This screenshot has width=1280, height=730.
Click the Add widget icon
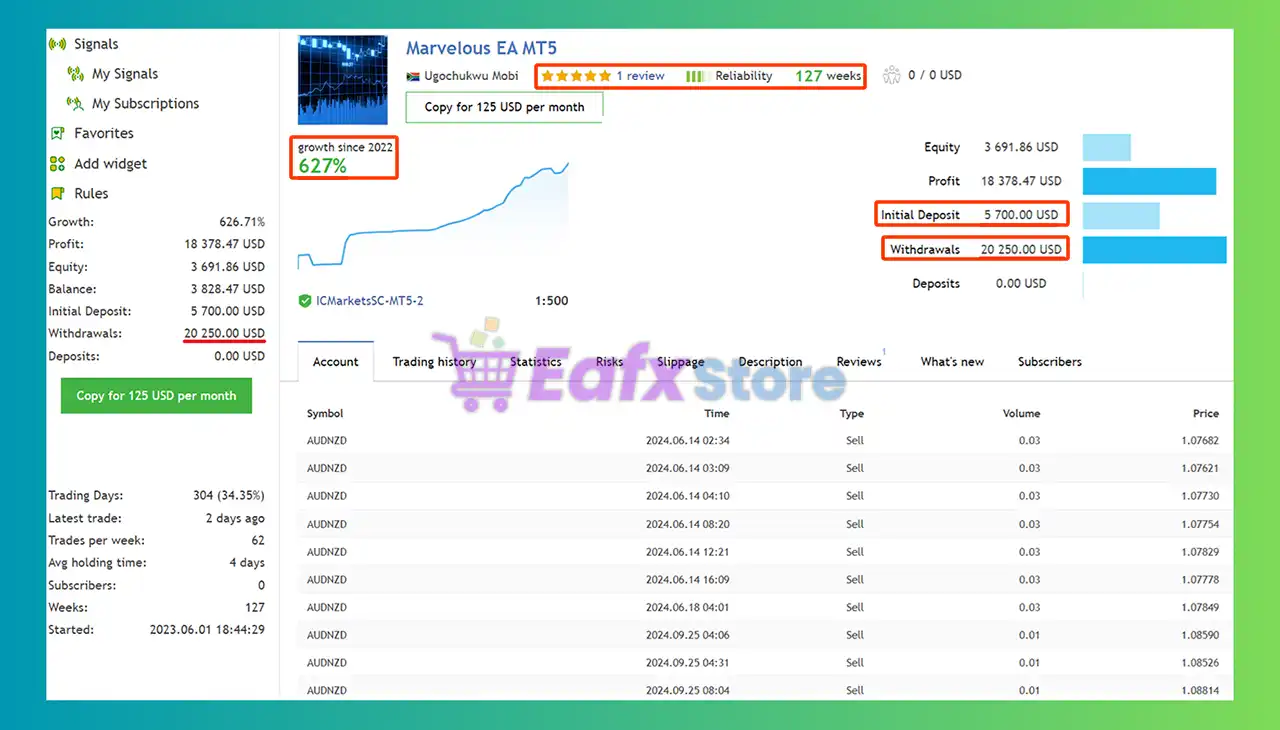point(57,164)
